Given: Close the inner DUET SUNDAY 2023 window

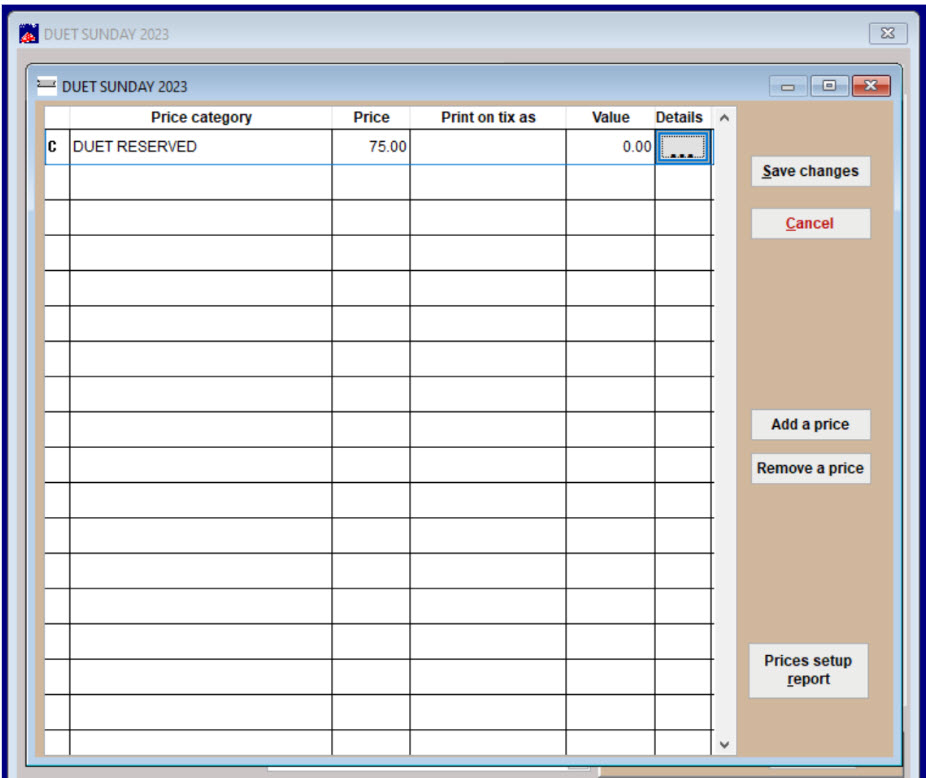Looking at the screenshot, I should 871,86.
